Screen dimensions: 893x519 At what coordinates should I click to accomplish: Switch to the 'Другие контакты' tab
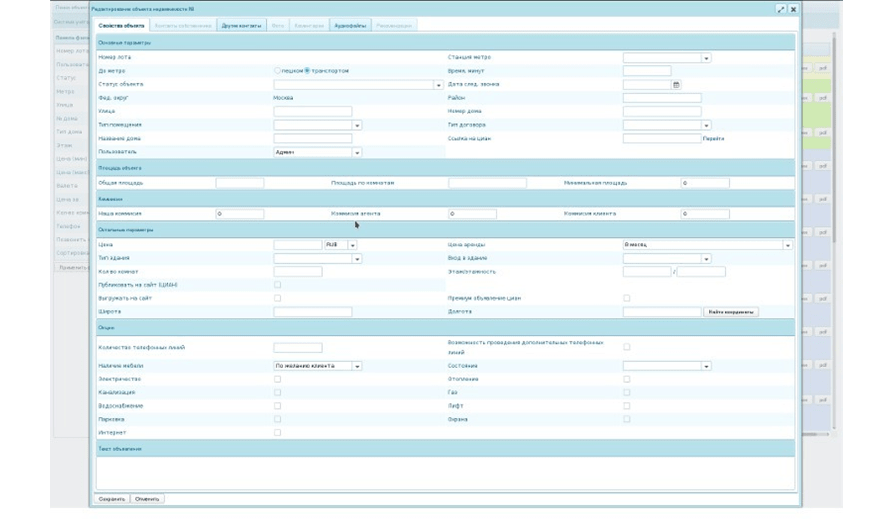(242, 25)
